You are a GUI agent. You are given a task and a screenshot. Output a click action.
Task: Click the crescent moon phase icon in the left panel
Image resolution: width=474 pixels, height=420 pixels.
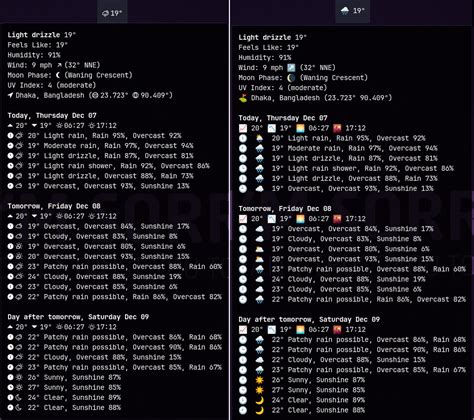(x=58, y=75)
